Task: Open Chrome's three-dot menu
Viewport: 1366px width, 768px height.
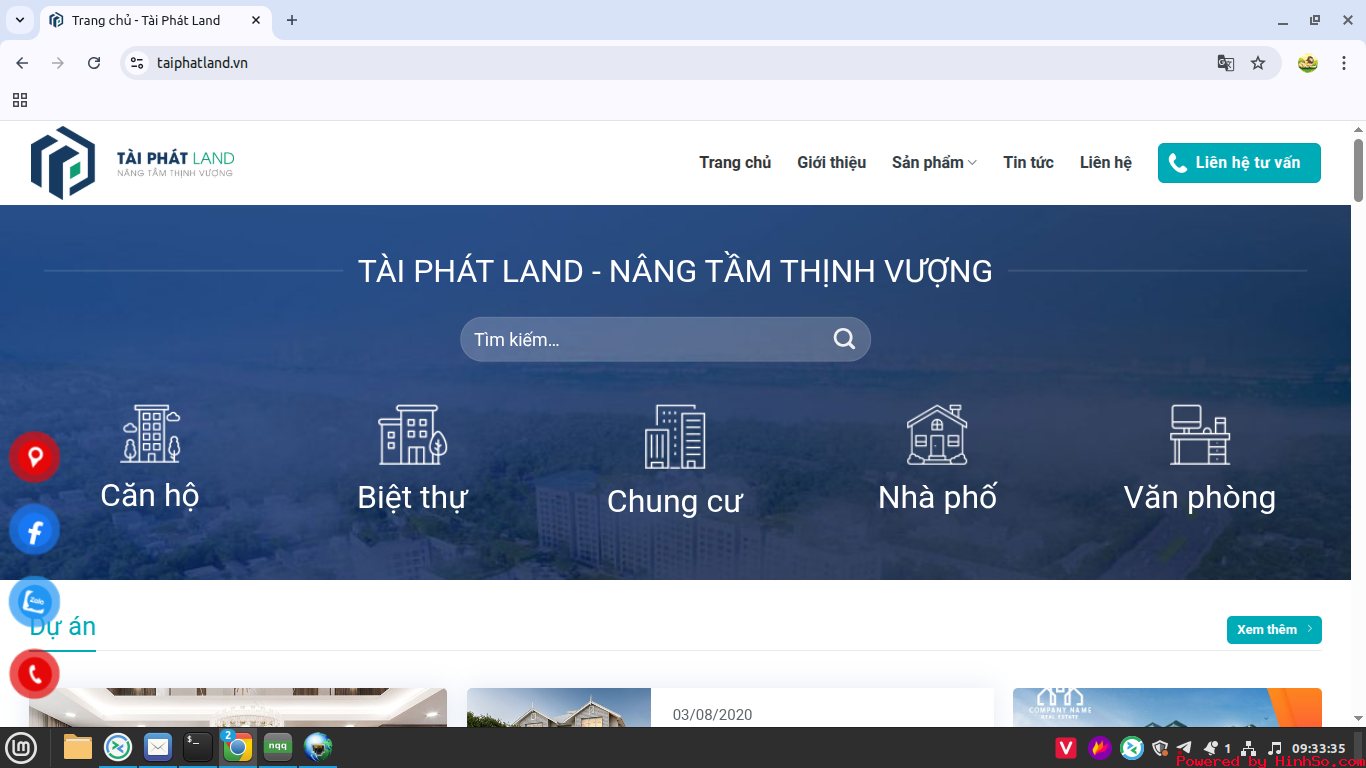Action: tap(1344, 62)
